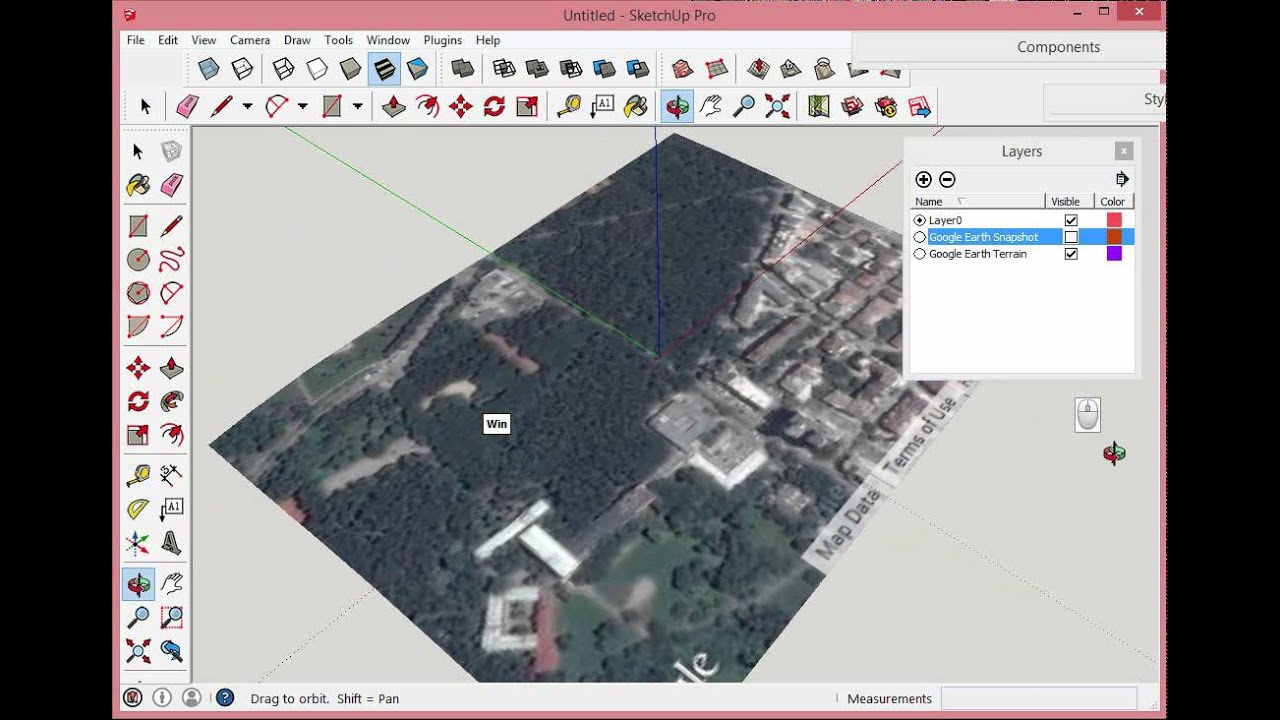Select the Google Earth Terrain layer name

pyautogui.click(x=978, y=254)
